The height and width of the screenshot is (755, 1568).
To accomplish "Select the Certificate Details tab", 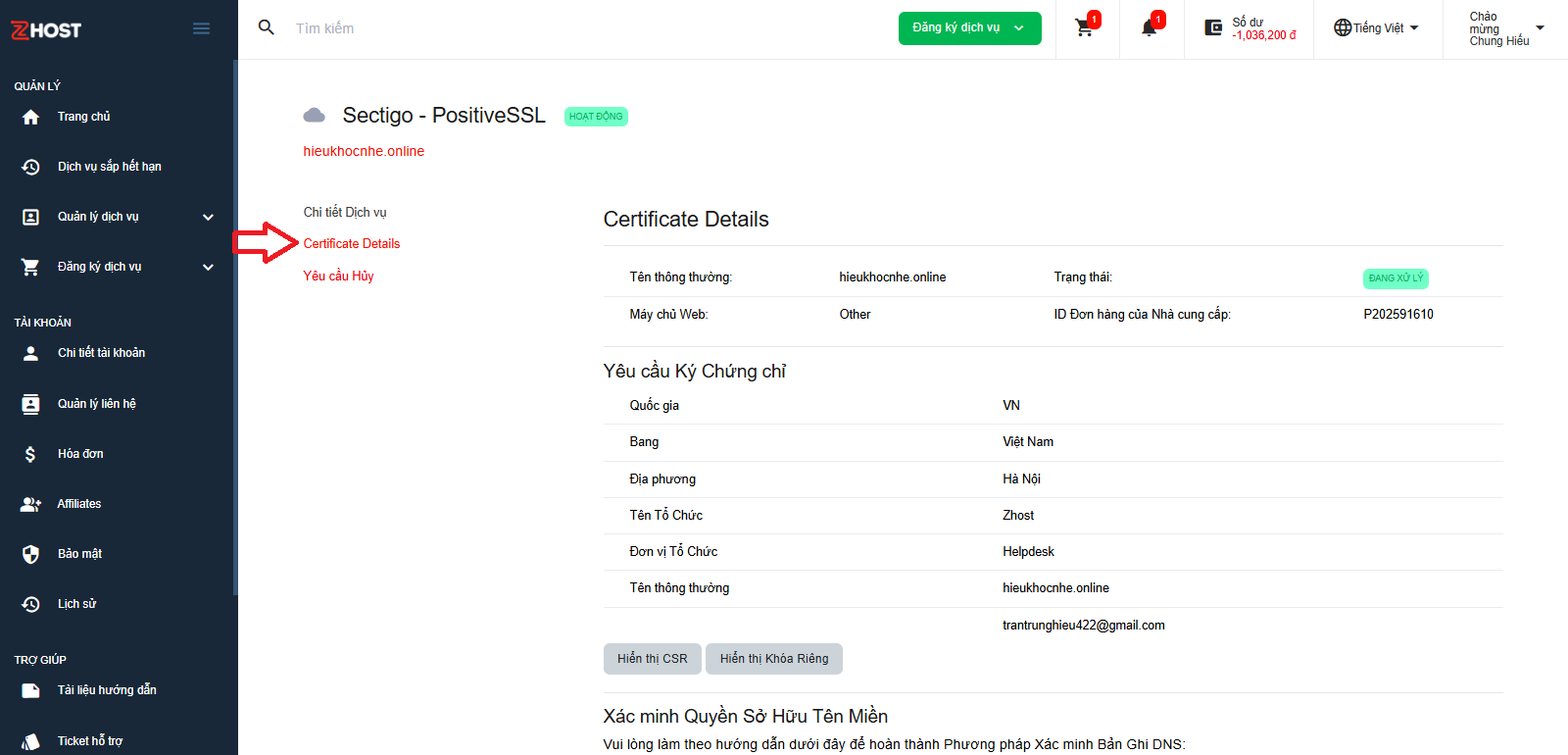I will pyautogui.click(x=352, y=243).
